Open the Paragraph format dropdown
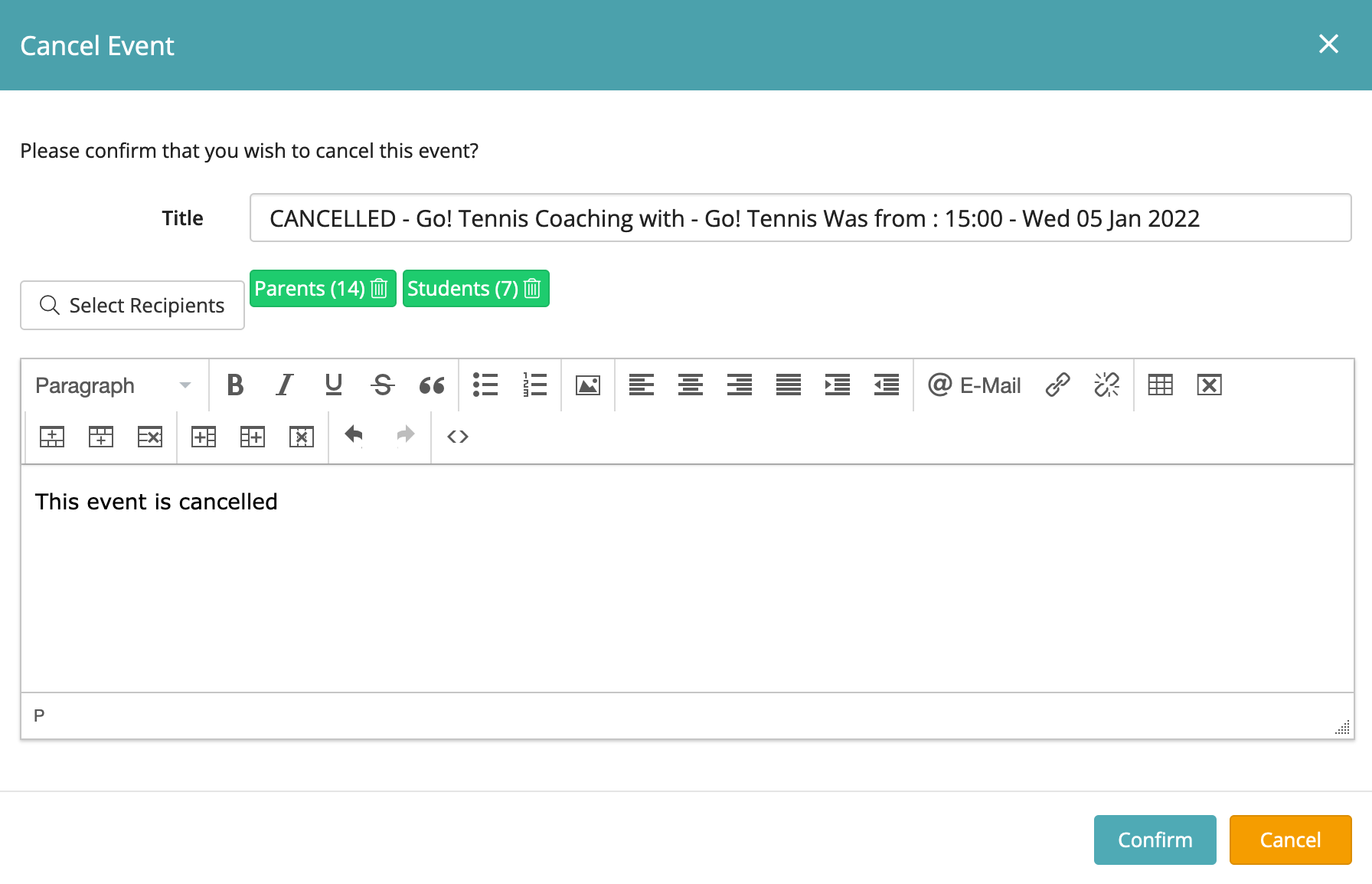Image resolution: width=1372 pixels, height=884 pixels. pos(113,385)
